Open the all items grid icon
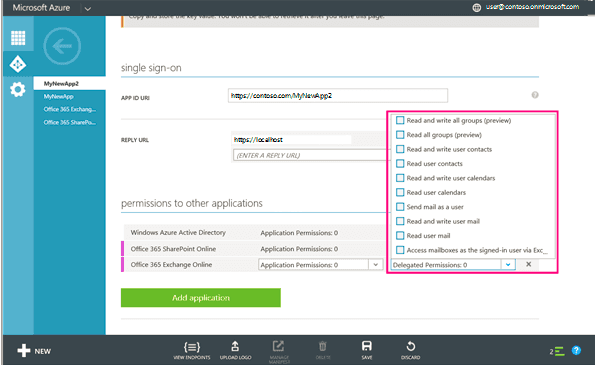595x365 pixels. [18, 38]
